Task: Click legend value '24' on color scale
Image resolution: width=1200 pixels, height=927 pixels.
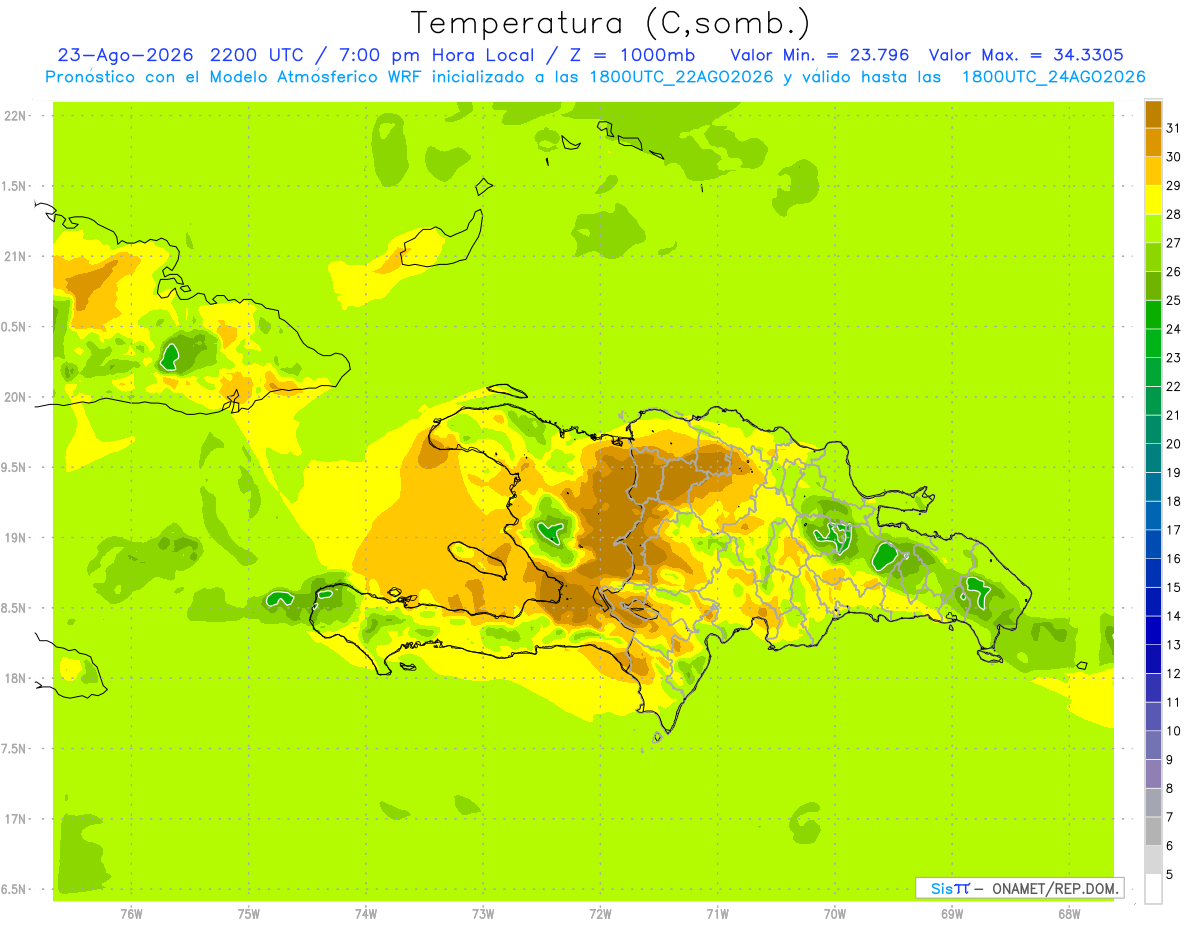Action: [1174, 329]
